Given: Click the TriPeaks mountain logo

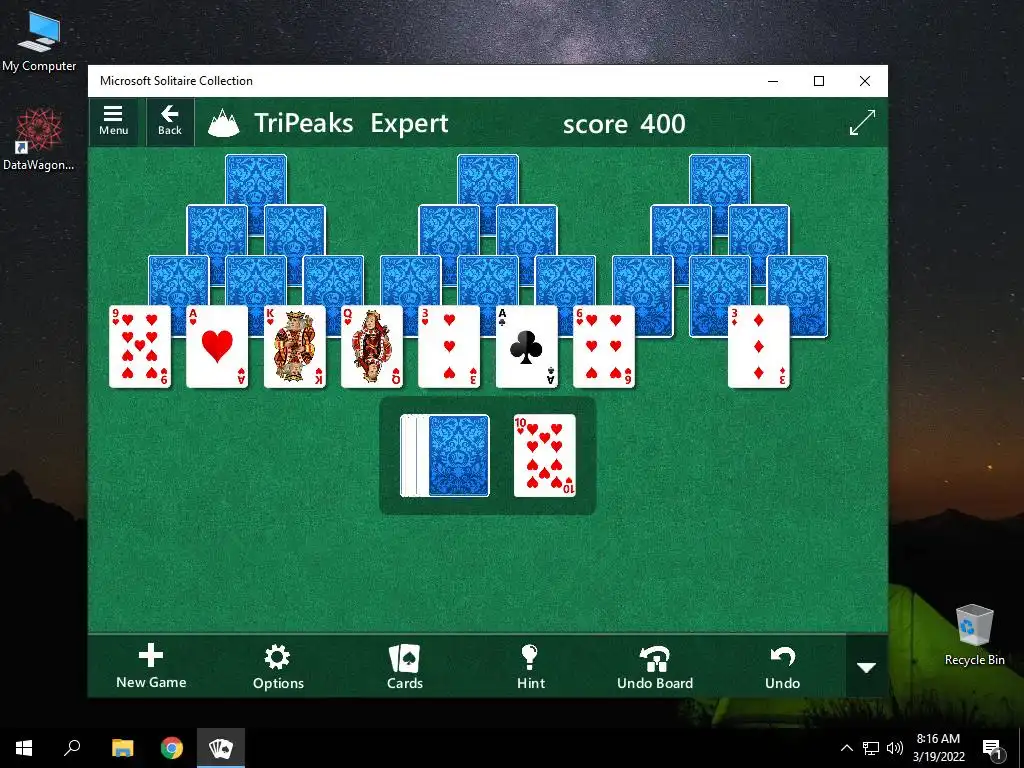Looking at the screenshot, I should (223, 122).
